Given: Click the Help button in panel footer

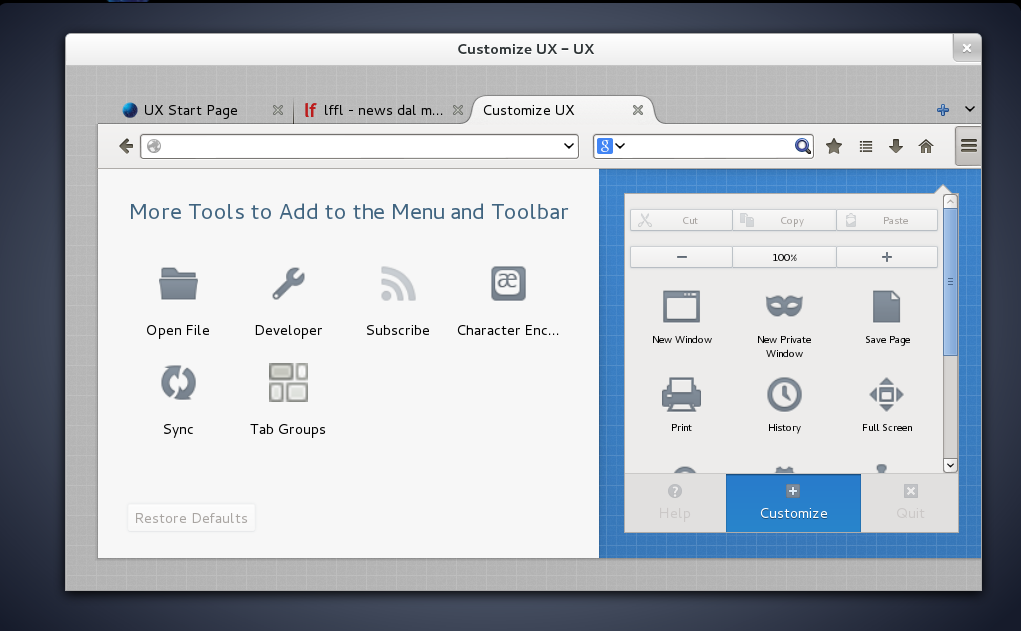Looking at the screenshot, I should 675,503.
